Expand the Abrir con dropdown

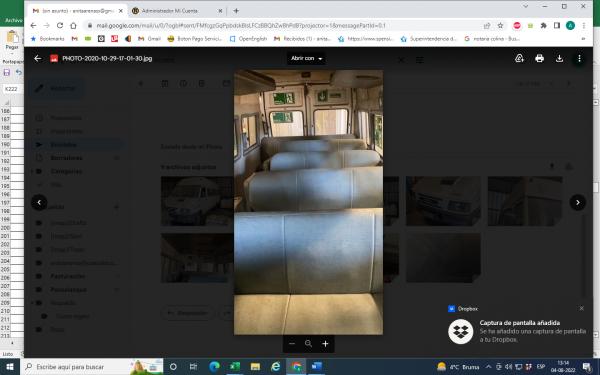307,58
